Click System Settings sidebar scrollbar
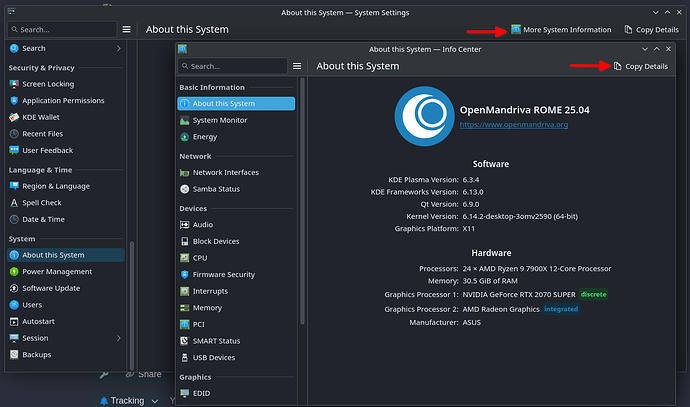Screen dimensions: 690x407 tap(132, 306)
